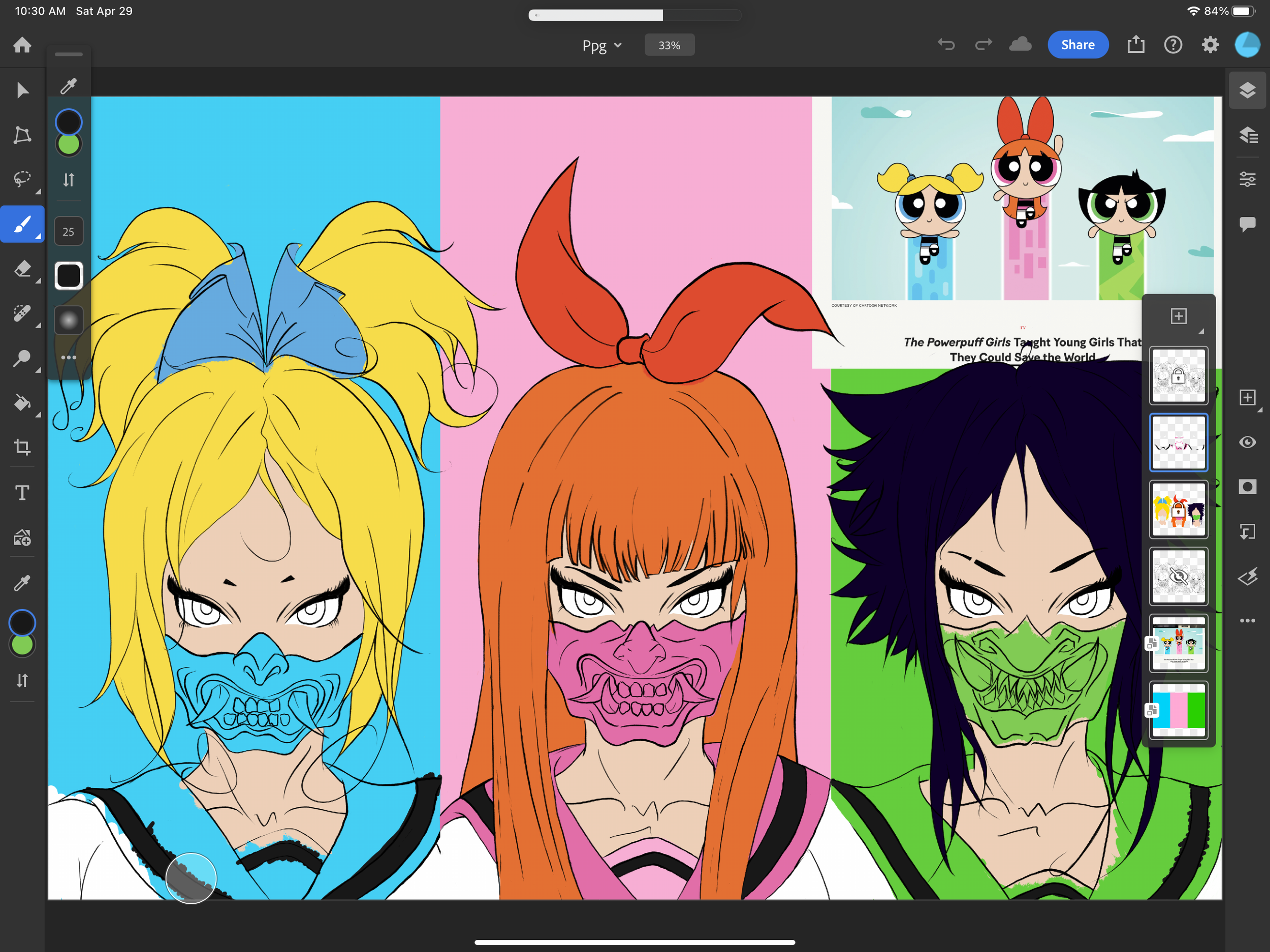
Task: Activate the Crop tool
Action: (22, 447)
